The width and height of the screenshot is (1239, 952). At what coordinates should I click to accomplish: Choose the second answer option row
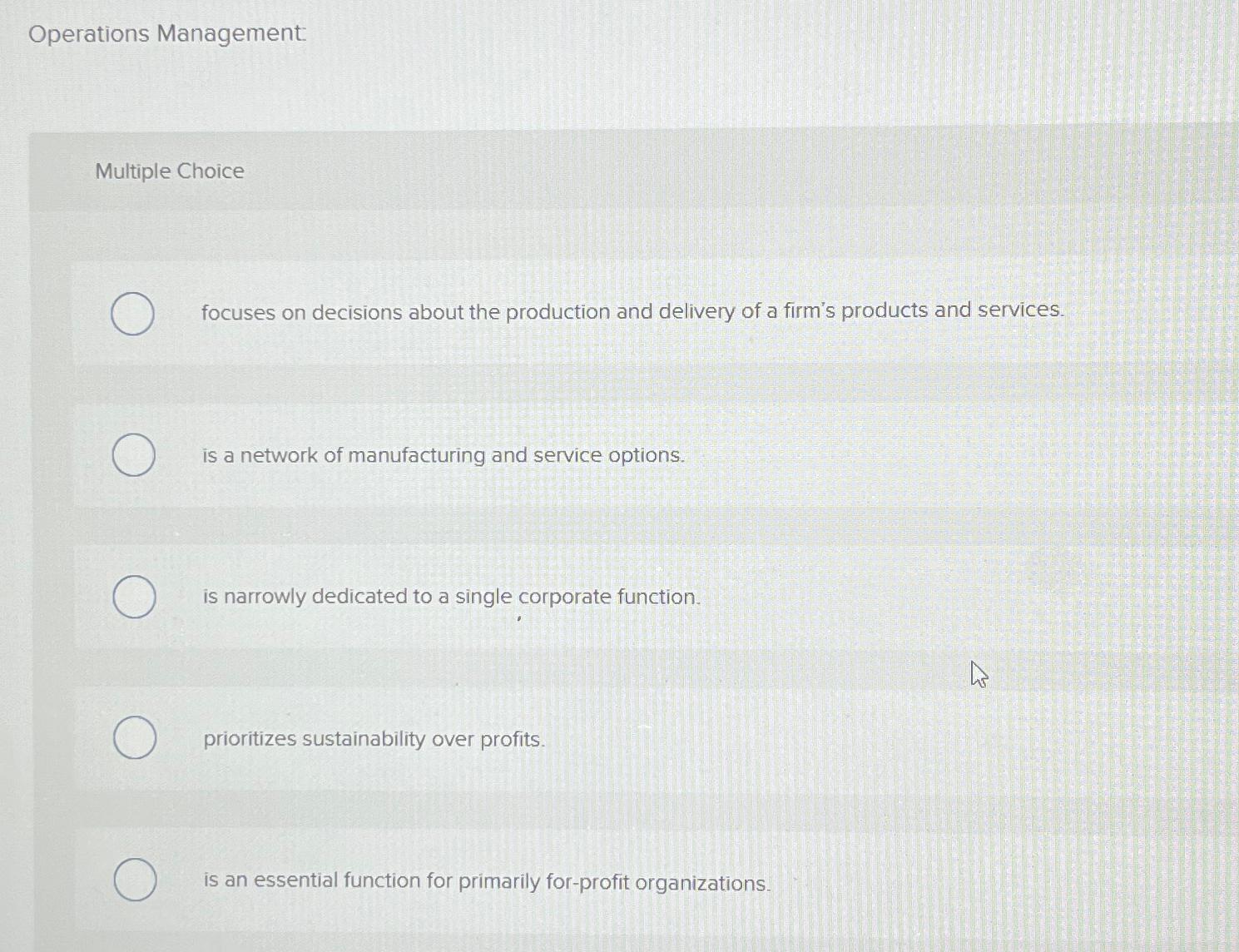pyautogui.click(x=582, y=455)
